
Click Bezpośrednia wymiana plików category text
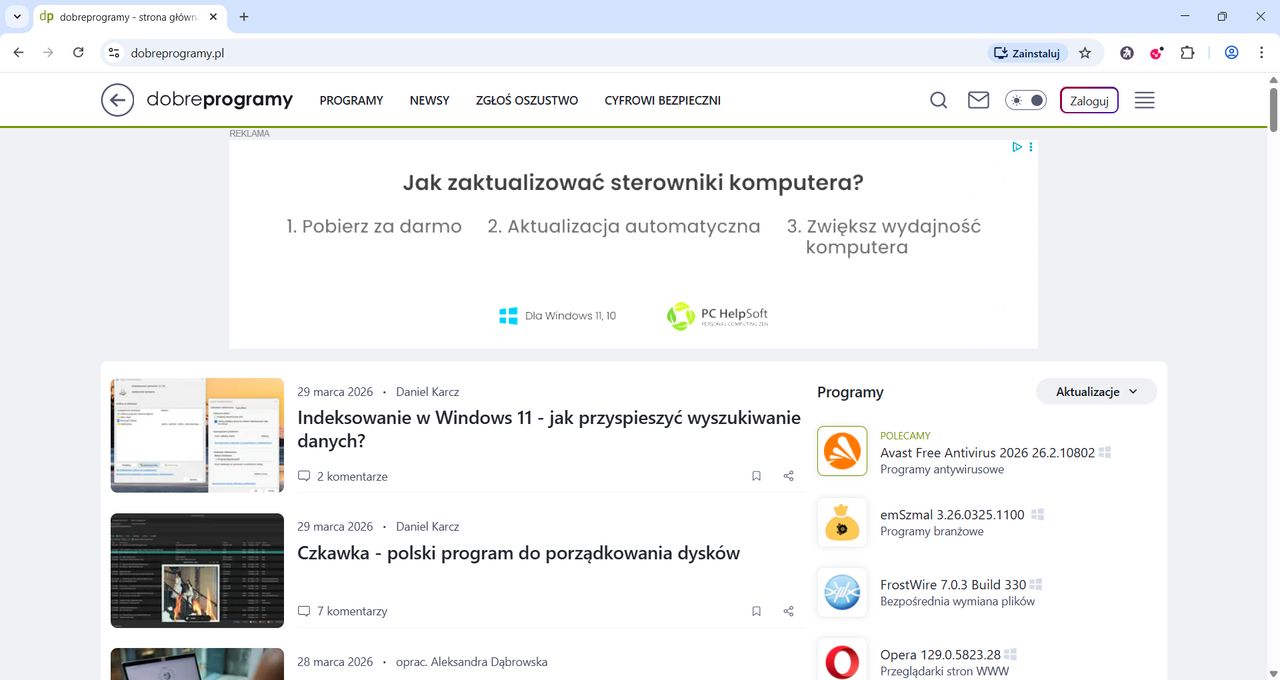(x=957, y=601)
